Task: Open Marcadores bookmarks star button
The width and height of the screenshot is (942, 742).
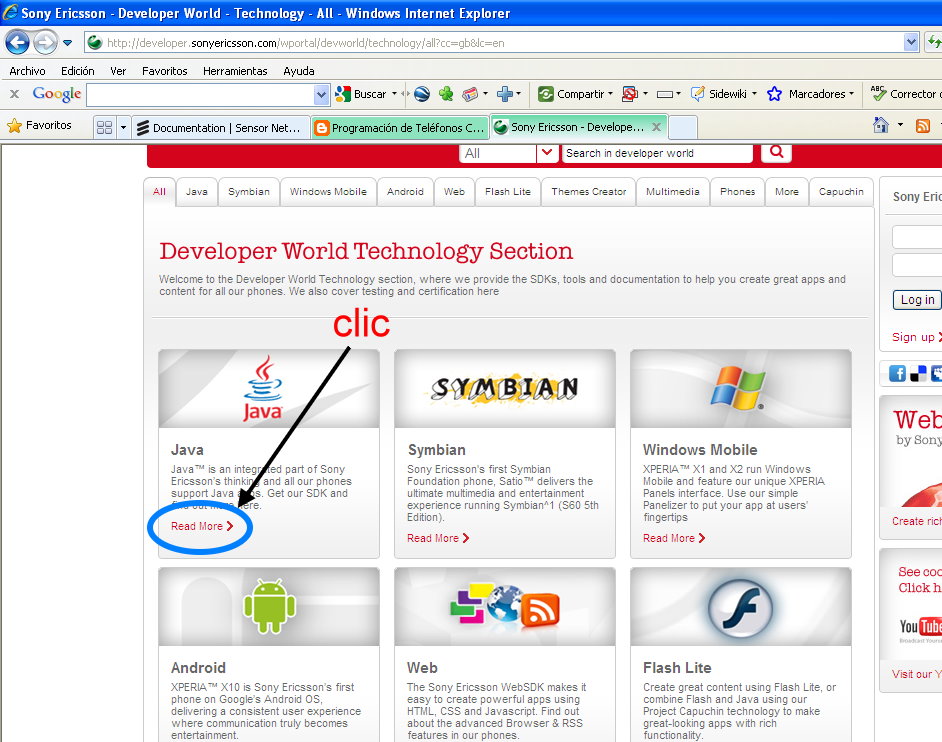Action: pos(810,94)
